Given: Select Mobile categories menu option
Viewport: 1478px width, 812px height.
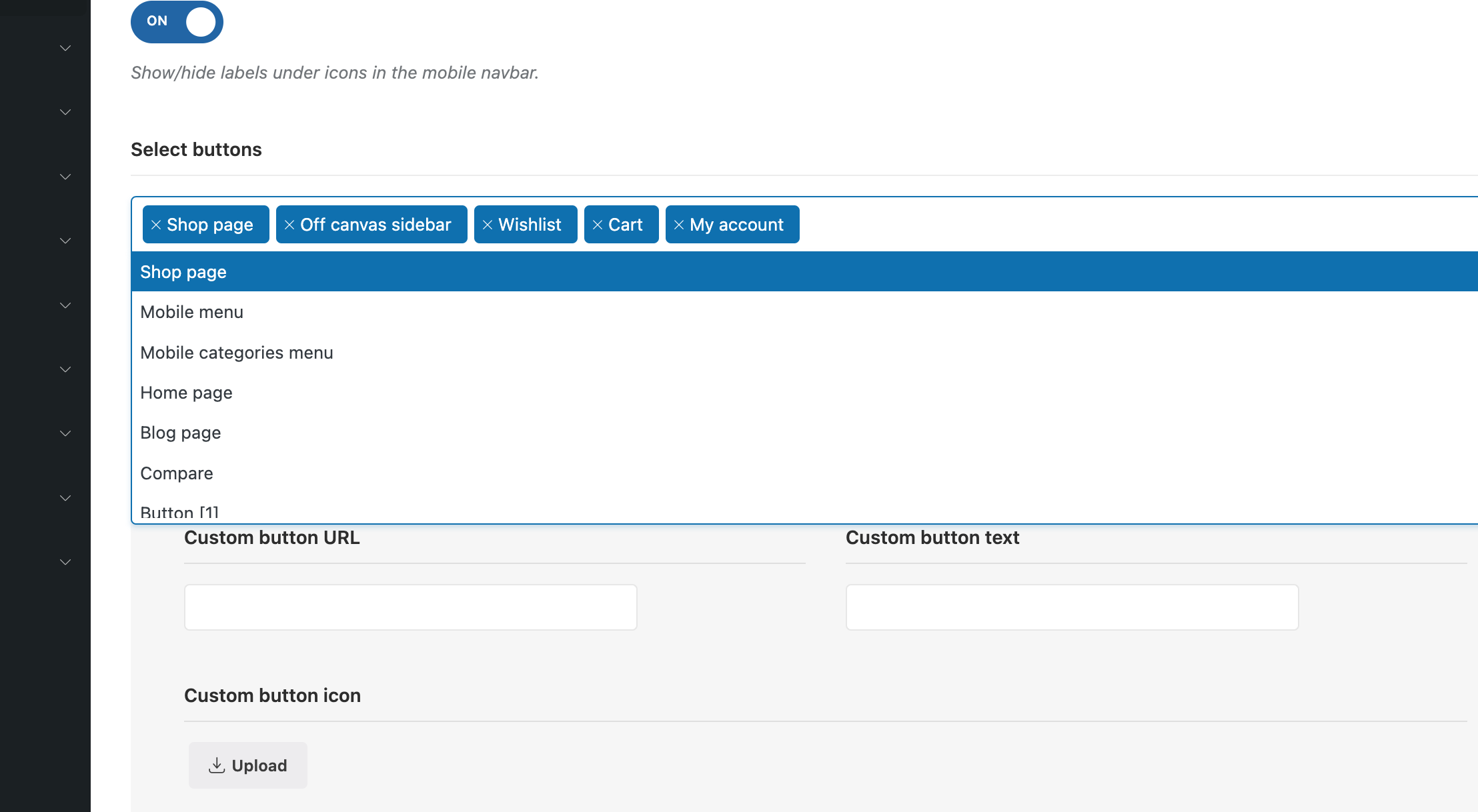Looking at the screenshot, I should tap(237, 353).
